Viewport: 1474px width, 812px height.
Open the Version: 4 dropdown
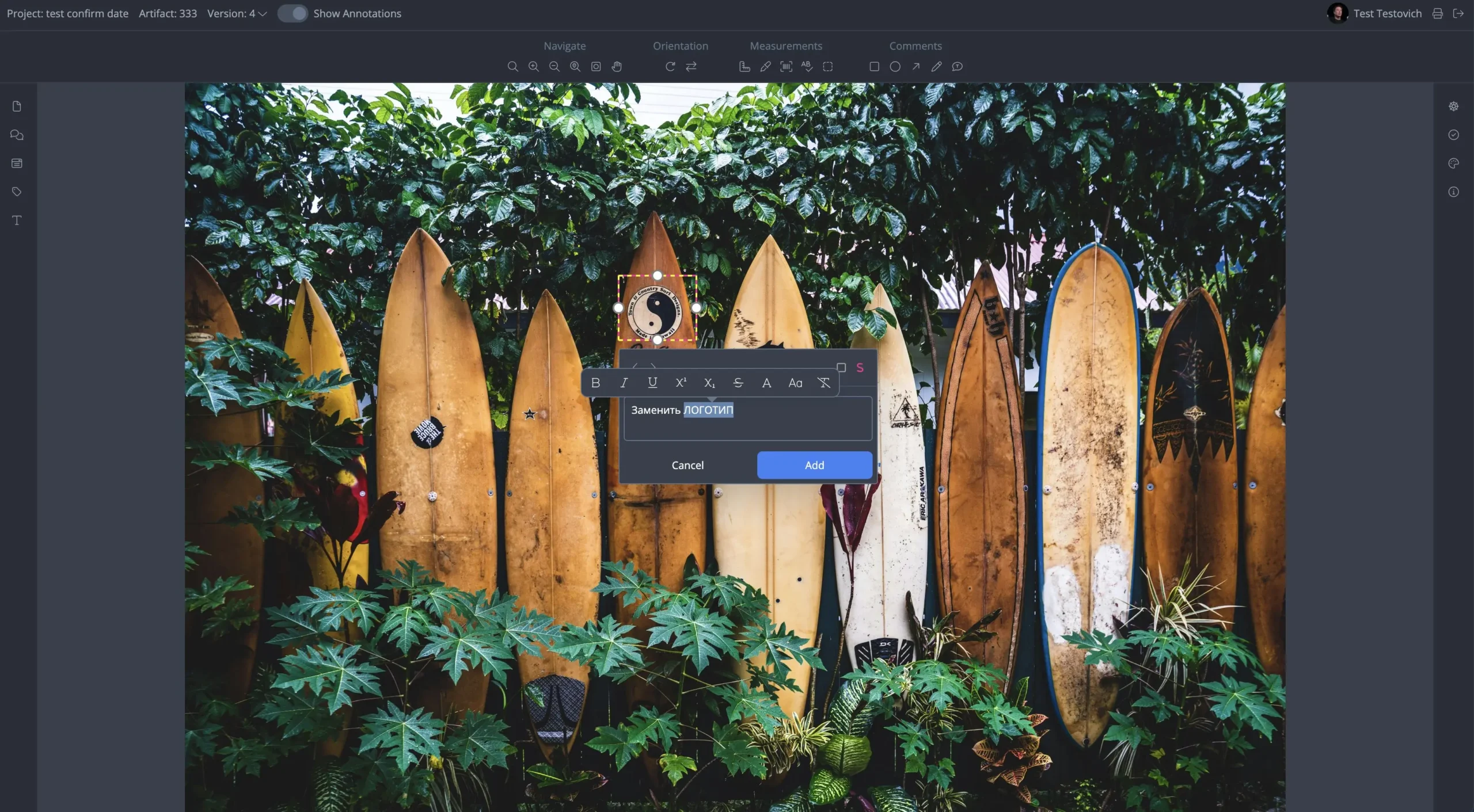pyautogui.click(x=237, y=13)
